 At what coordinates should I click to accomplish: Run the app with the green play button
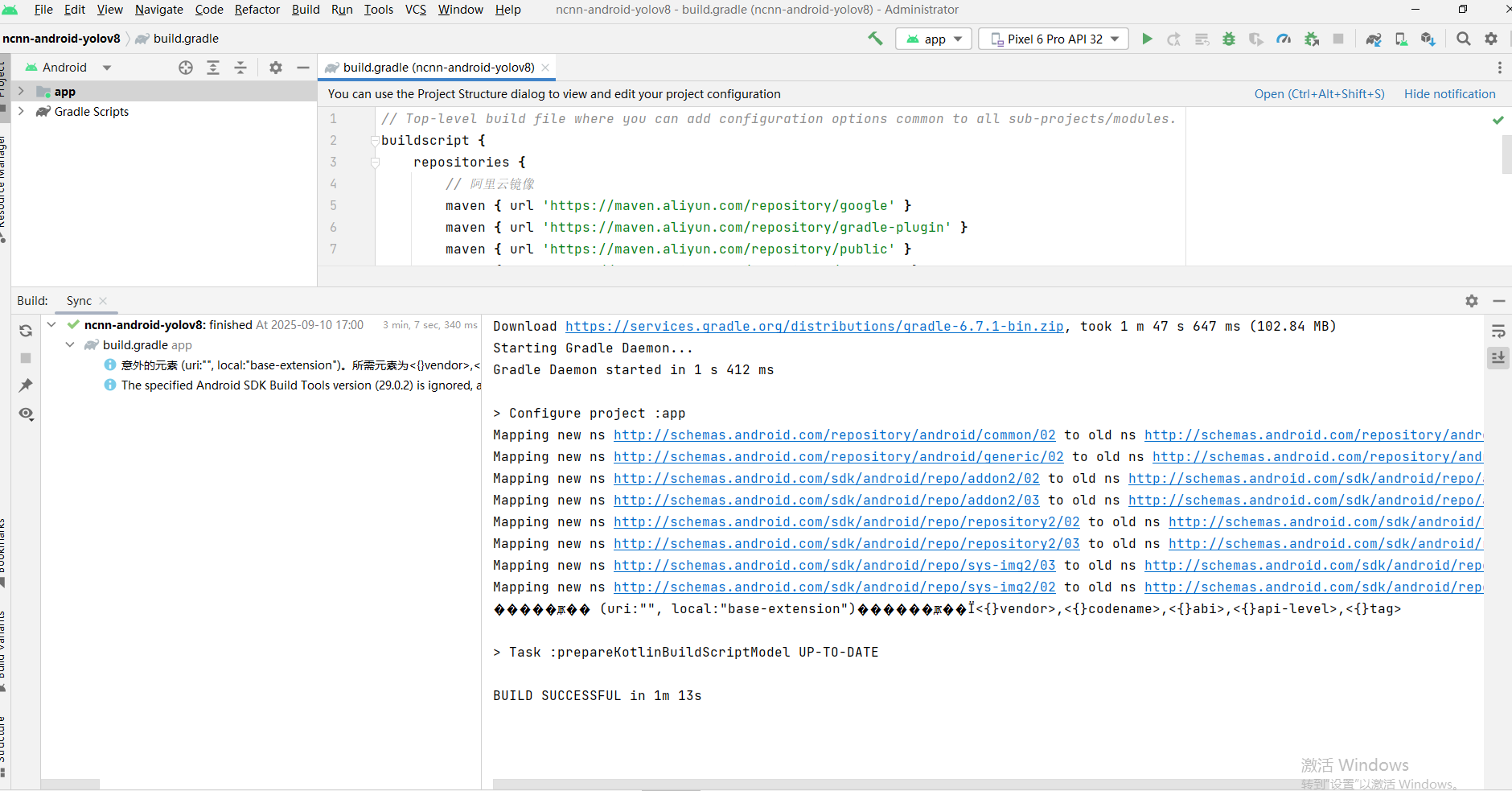1147,39
